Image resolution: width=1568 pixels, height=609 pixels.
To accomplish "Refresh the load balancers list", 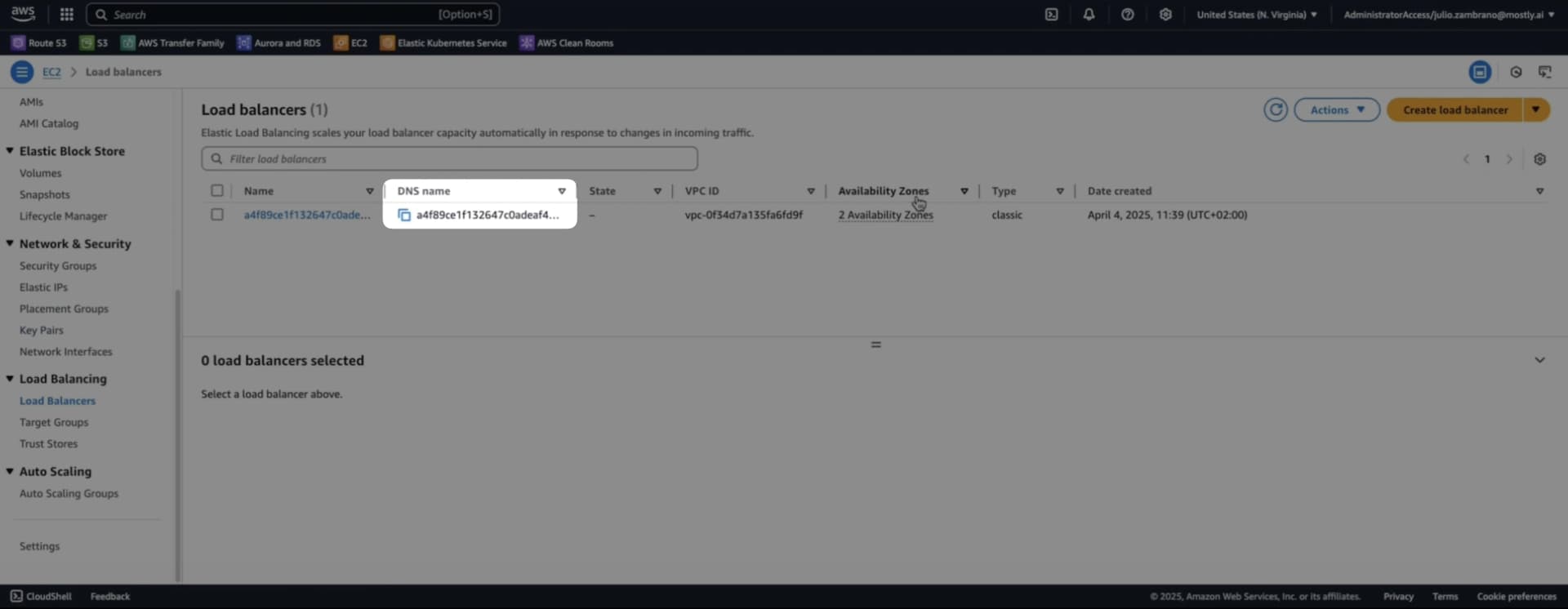I will tap(1276, 109).
